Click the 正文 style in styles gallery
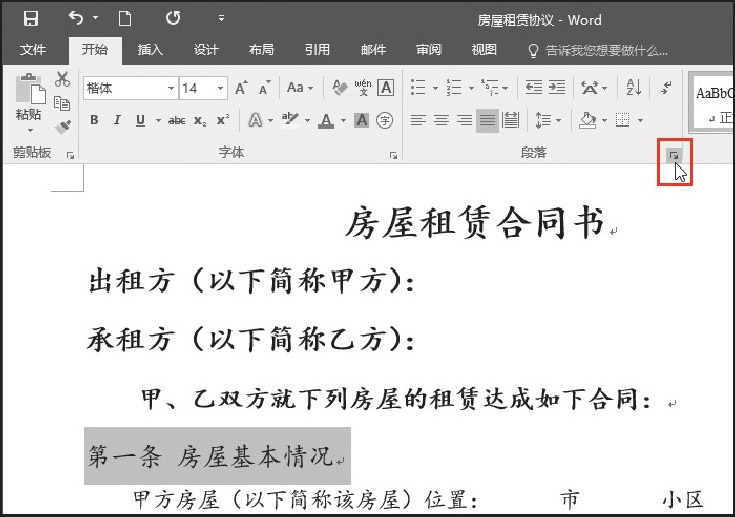The height and width of the screenshot is (517, 735). 716,117
